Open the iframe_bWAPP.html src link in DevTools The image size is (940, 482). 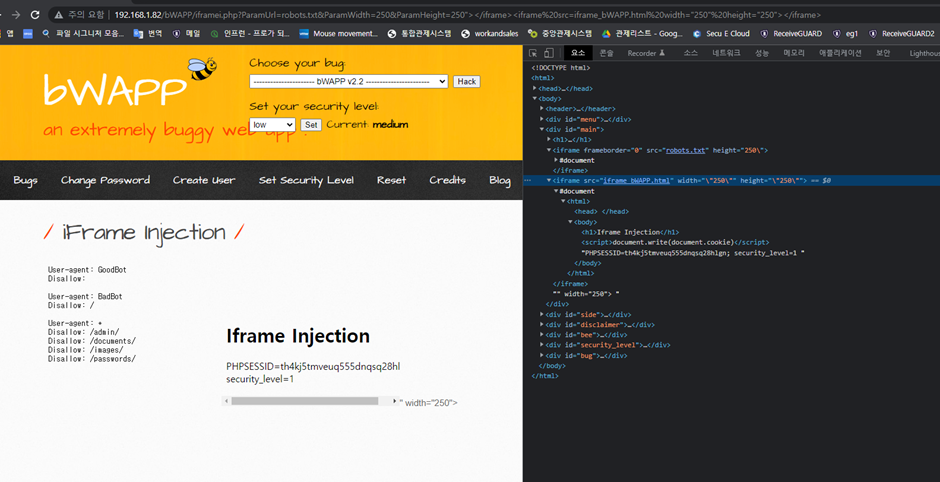point(637,180)
